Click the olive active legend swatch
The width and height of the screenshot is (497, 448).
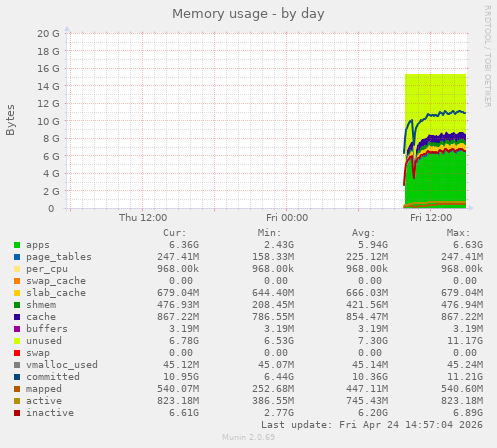17,401
